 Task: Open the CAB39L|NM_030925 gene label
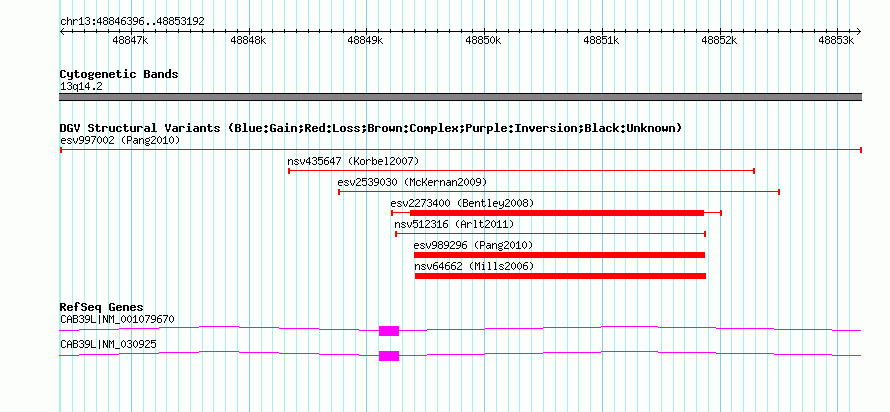click(108, 344)
